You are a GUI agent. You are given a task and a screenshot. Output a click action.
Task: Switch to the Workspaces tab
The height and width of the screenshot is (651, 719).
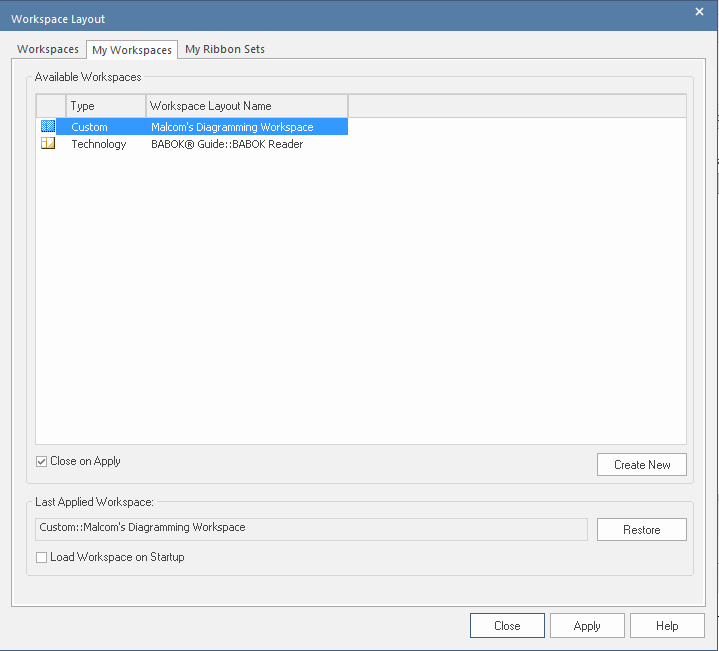(x=48, y=49)
